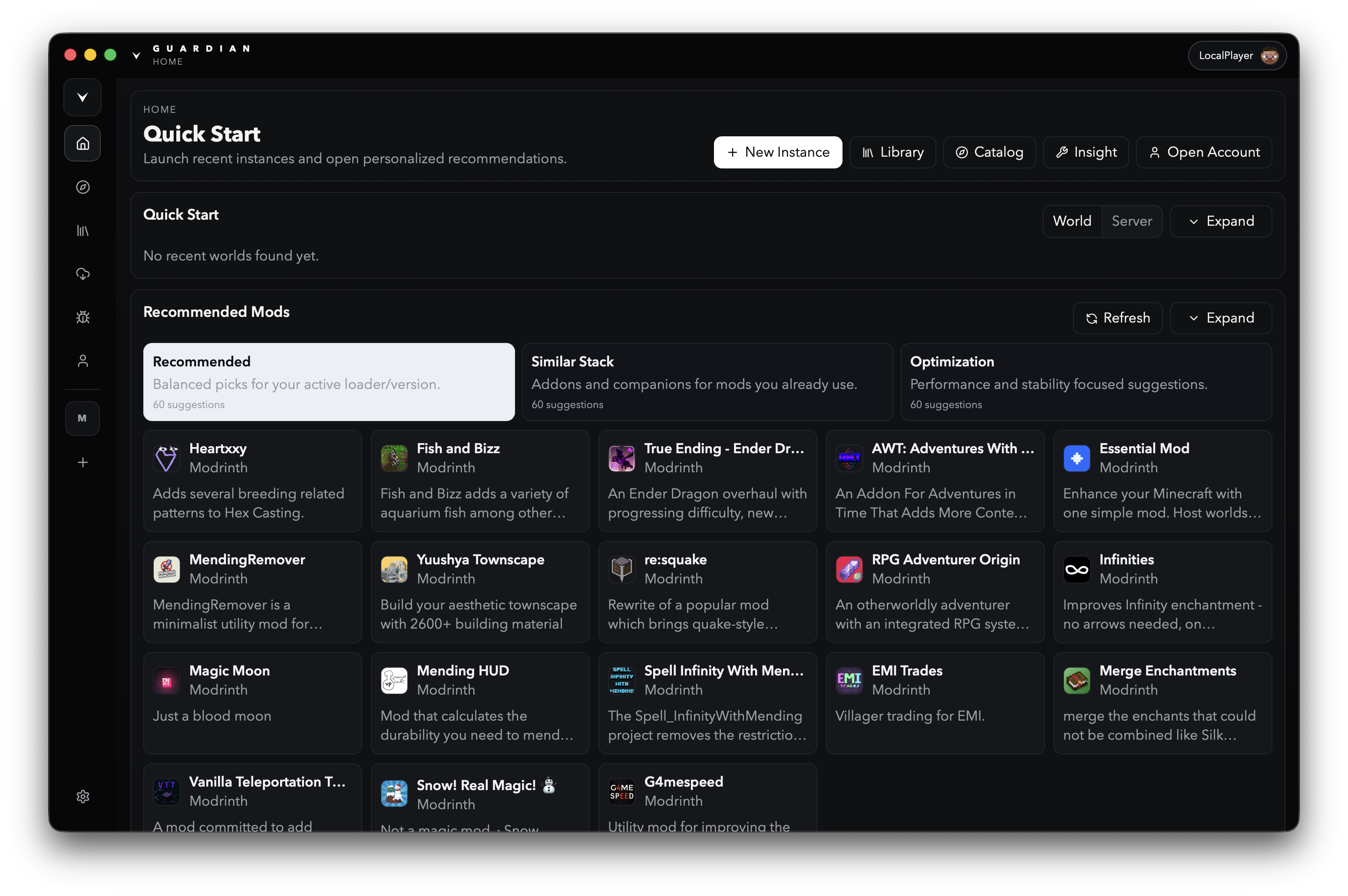Viewport: 1348px width, 896px height.
Task: Open the Infinities mod title
Action: 1126,560
